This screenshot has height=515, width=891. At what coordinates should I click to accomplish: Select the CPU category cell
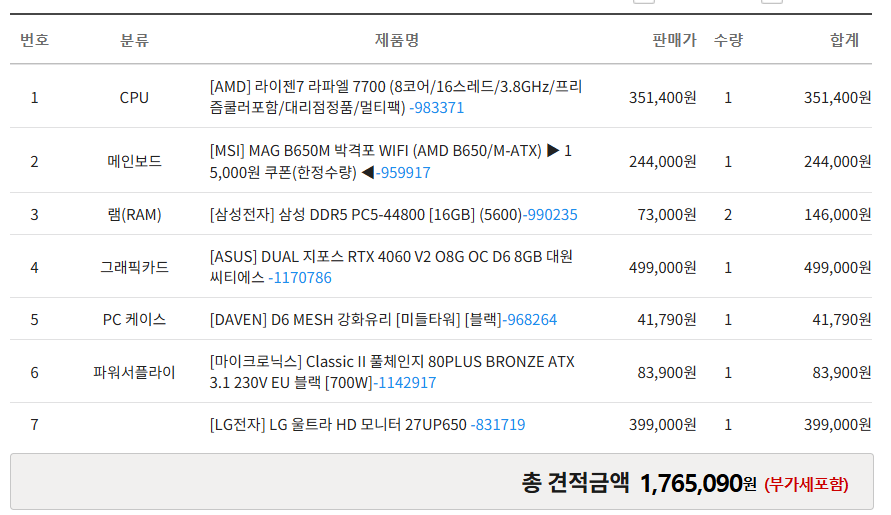(134, 98)
